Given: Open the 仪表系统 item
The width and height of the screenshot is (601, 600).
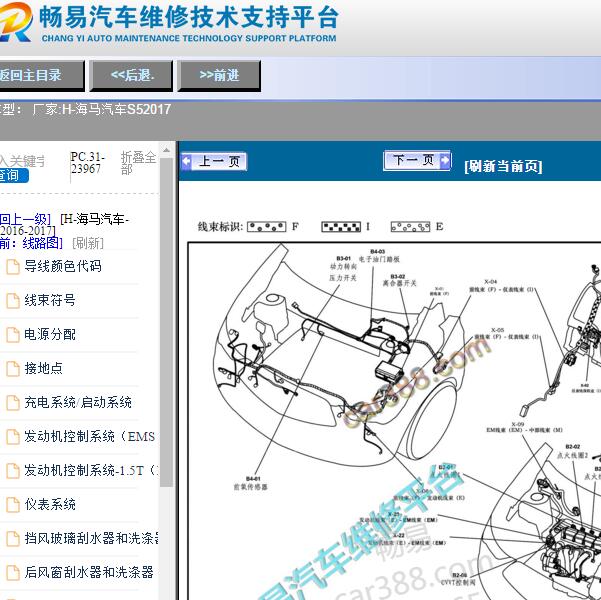Looking at the screenshot, I should (50, 504).
